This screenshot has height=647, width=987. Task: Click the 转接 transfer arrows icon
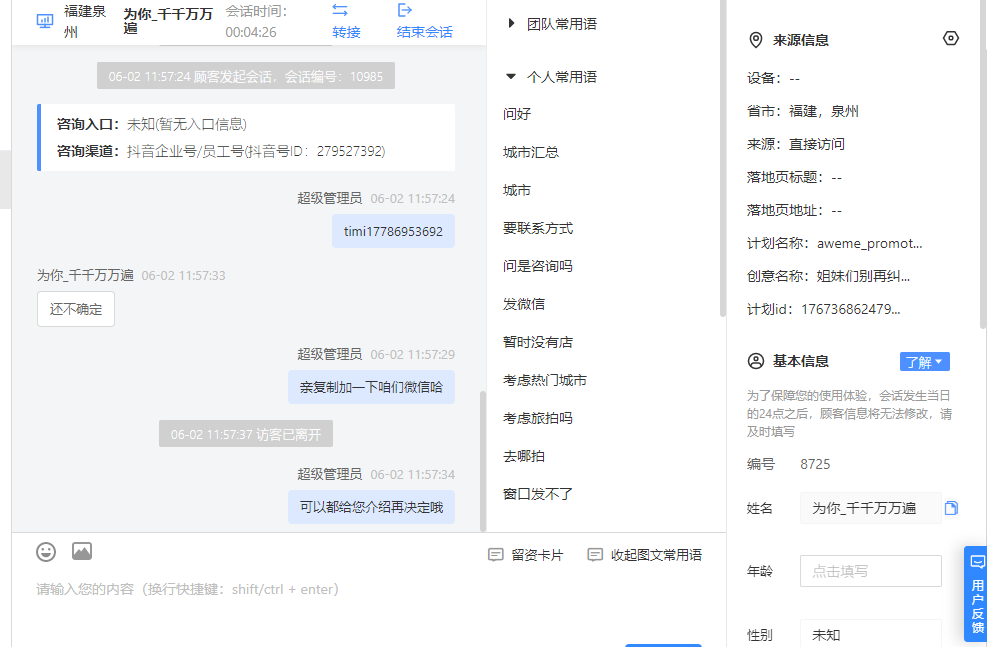340,10
